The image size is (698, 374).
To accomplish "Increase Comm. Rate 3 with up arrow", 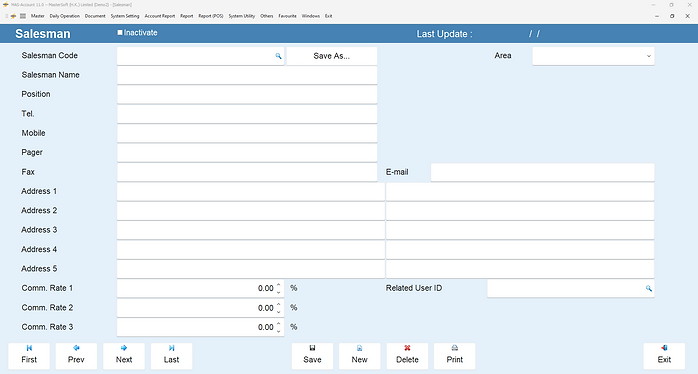I will pos(279,323).
